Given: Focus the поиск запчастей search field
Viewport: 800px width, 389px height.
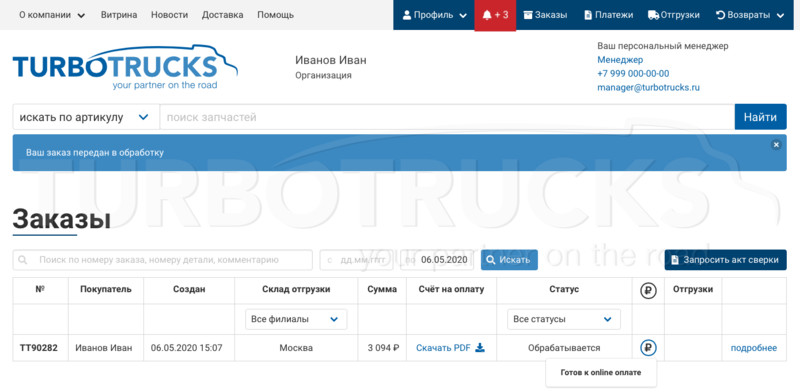Looking at the screenshot, I should click(x=447, y=117).
